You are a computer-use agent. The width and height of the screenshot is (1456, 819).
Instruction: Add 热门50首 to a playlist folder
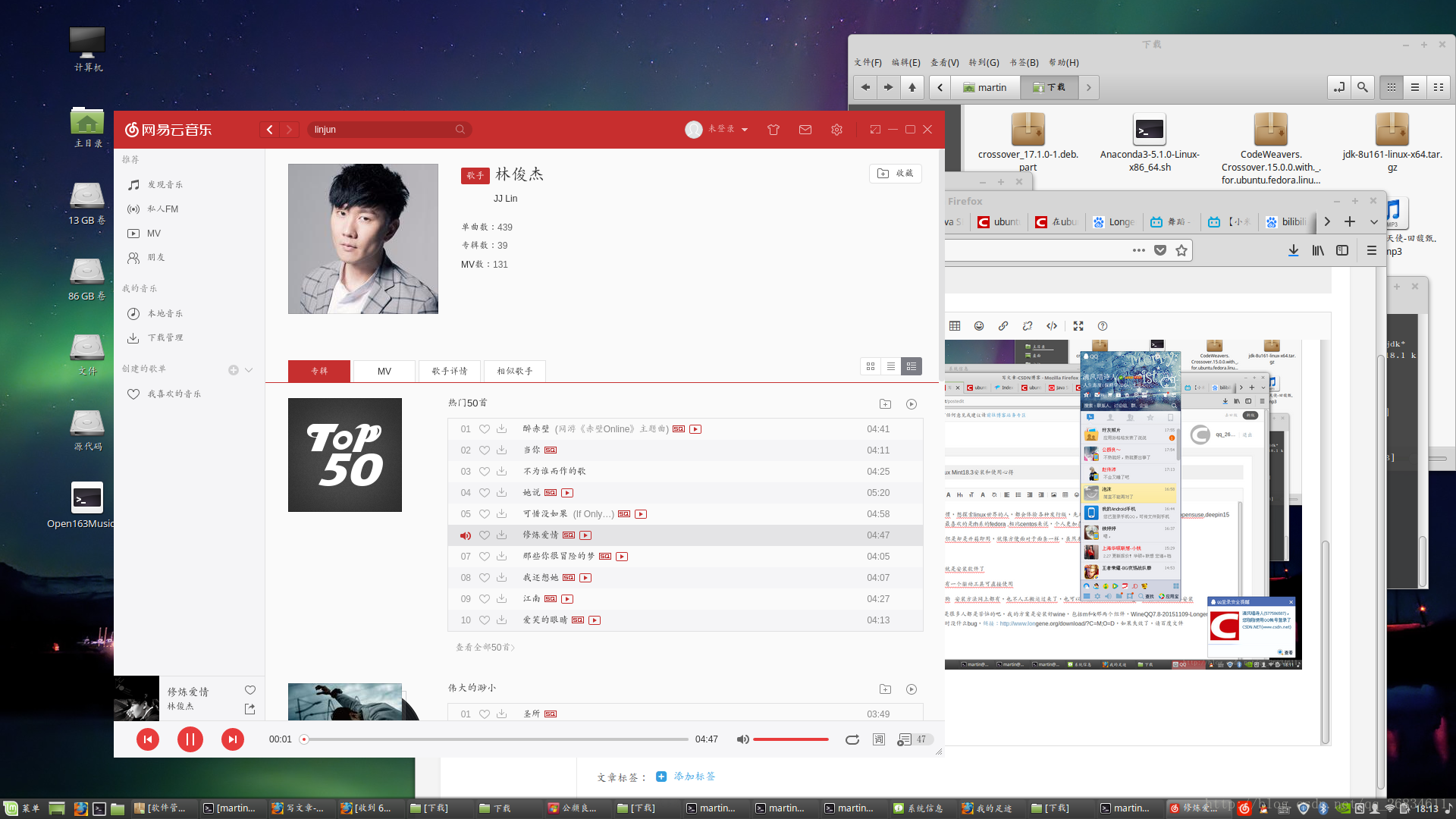tap(885, 404)
